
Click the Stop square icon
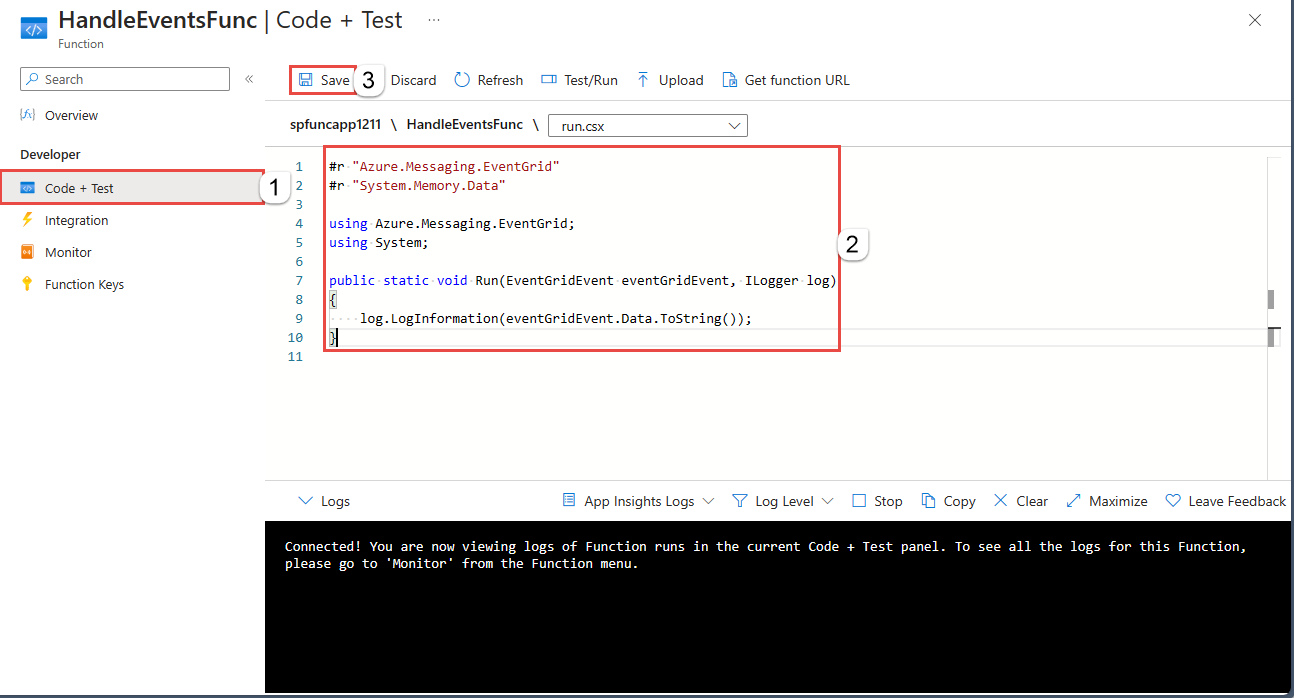859,501
